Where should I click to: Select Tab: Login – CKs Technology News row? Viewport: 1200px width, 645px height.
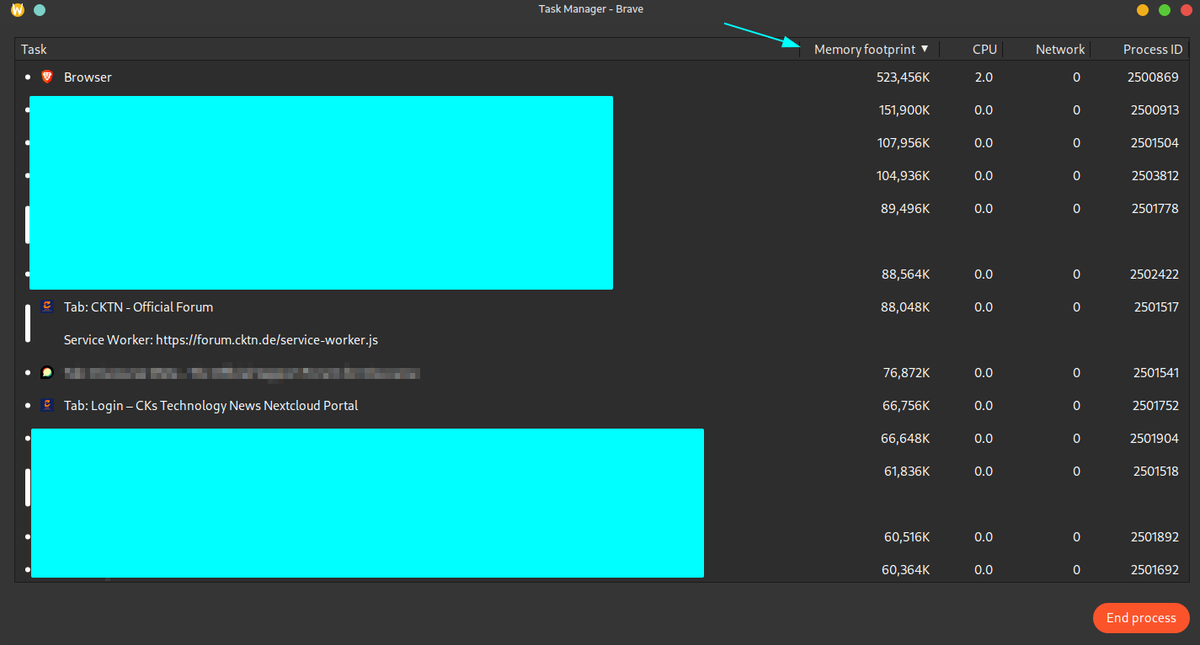[x=600, y=405]
